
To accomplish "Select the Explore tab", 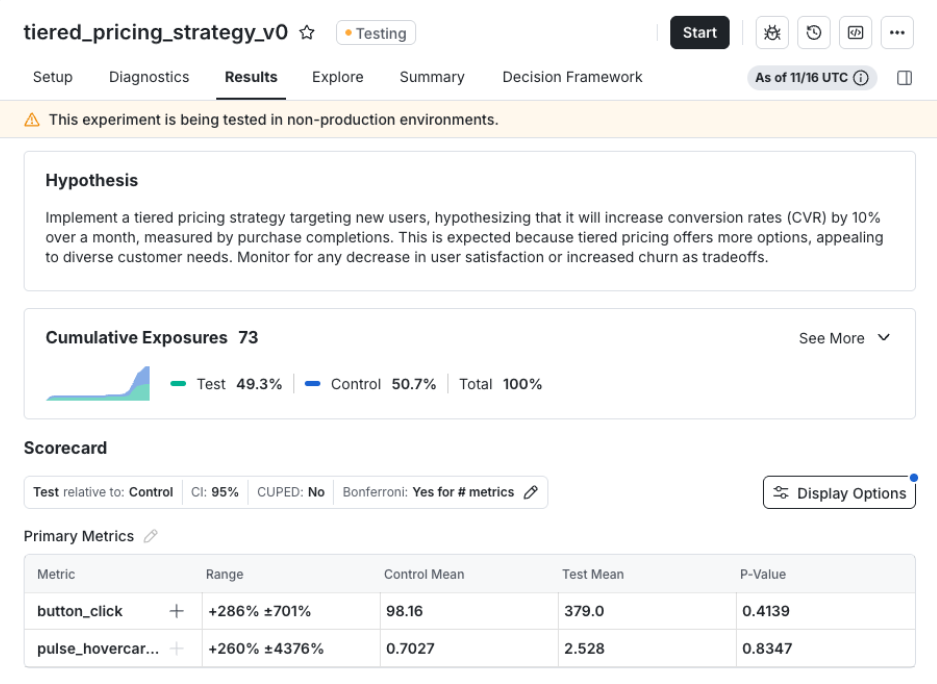I will 337,77.
